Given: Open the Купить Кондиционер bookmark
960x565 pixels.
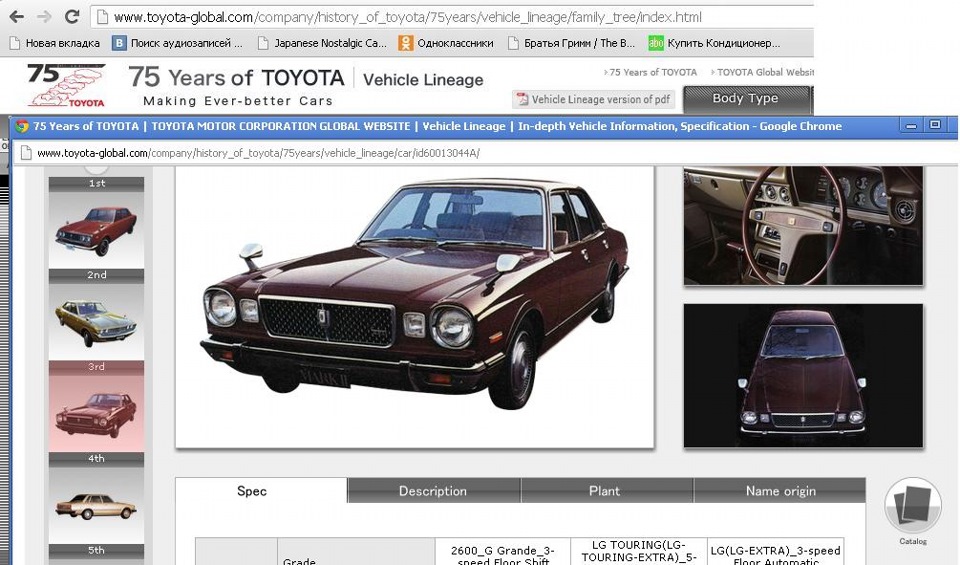Looking at the screenshot, I should pyautogui.click(x=714, y=43).
